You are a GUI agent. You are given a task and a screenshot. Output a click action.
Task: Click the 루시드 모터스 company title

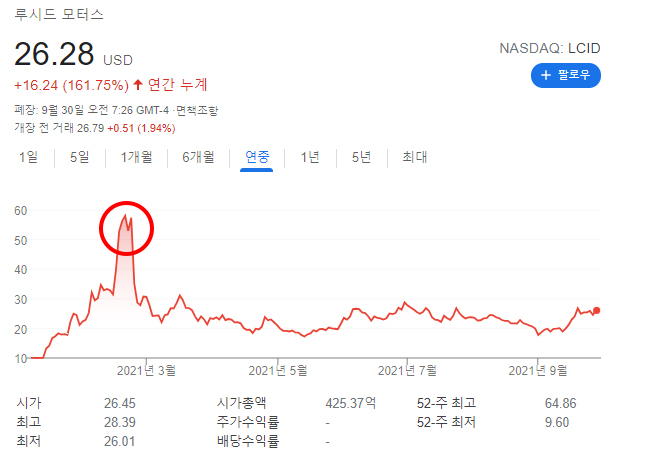pyautogui.click(x=59, y=15)
